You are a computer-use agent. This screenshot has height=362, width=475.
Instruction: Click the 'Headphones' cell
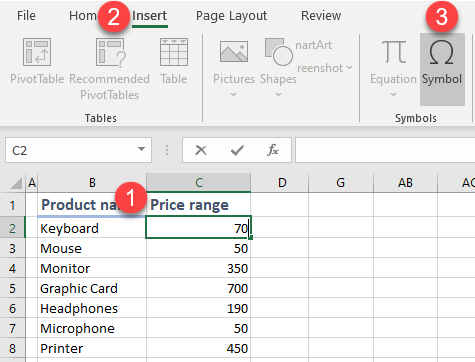[x=92, y=309]
